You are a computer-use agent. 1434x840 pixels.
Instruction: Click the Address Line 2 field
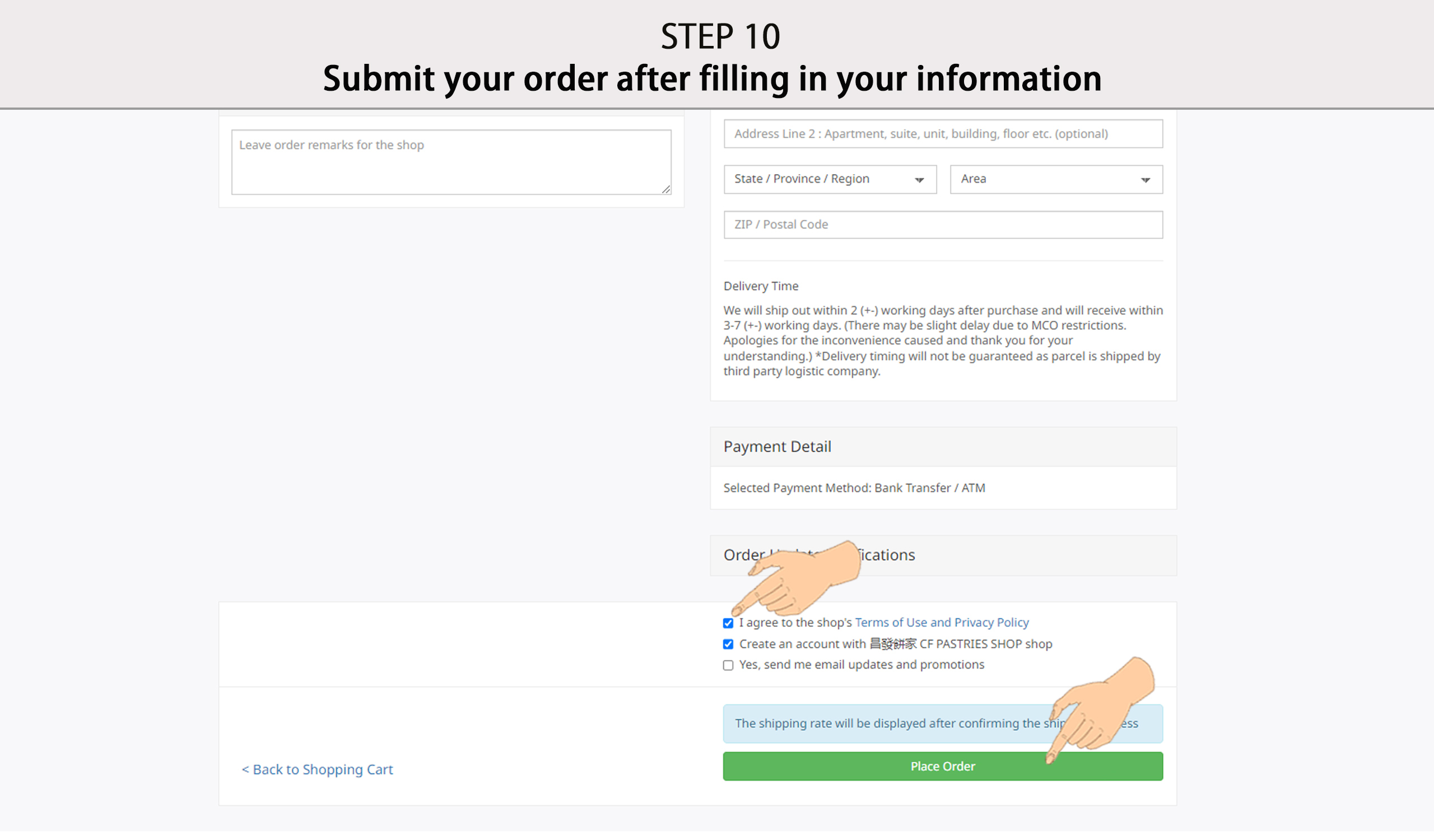pos(943,134)
